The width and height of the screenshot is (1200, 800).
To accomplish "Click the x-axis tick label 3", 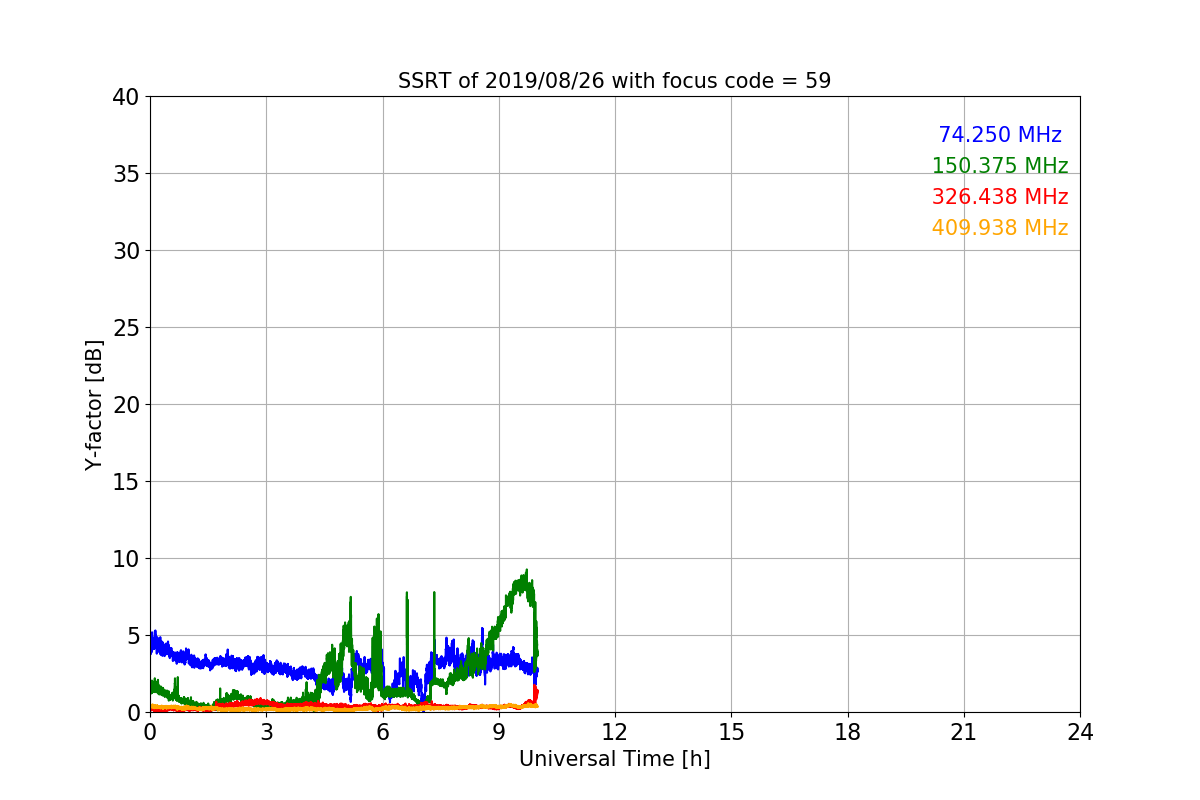I will (x=266, y=732).
